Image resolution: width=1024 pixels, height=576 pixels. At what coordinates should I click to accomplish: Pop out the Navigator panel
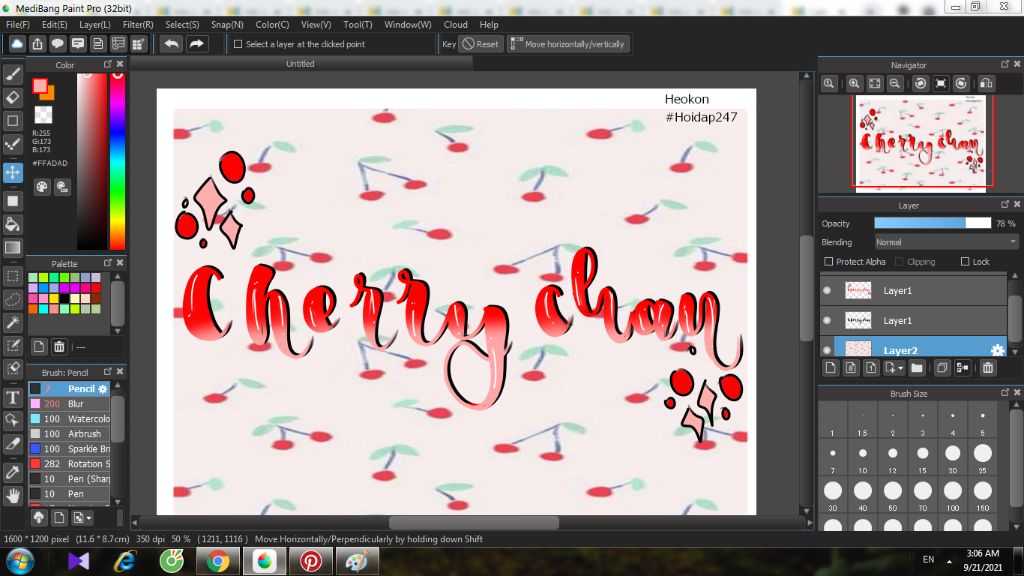(x=1004, y=64)
